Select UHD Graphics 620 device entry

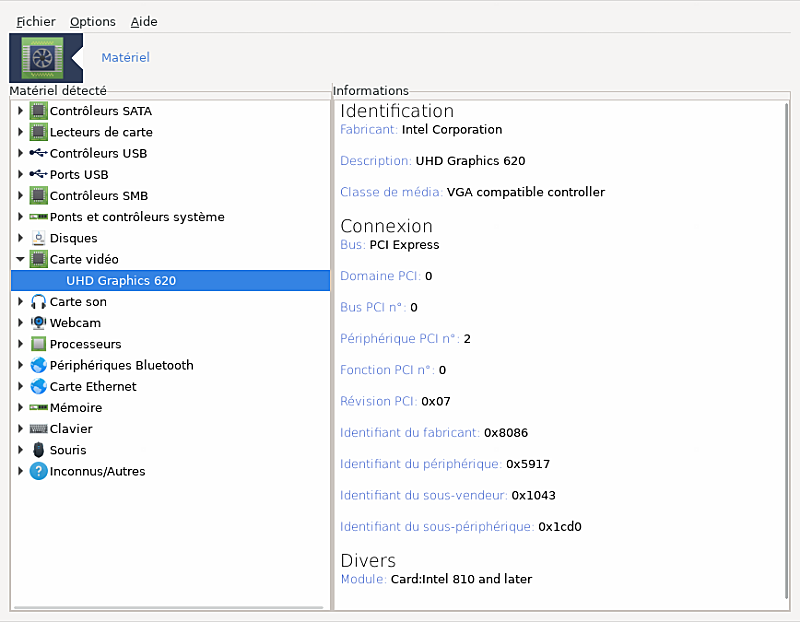121,281
